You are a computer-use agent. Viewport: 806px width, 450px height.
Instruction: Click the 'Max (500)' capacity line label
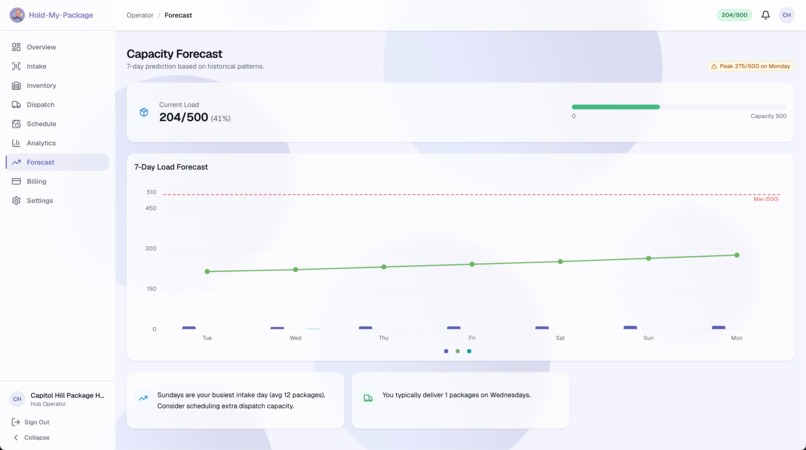tap(766, 199)
